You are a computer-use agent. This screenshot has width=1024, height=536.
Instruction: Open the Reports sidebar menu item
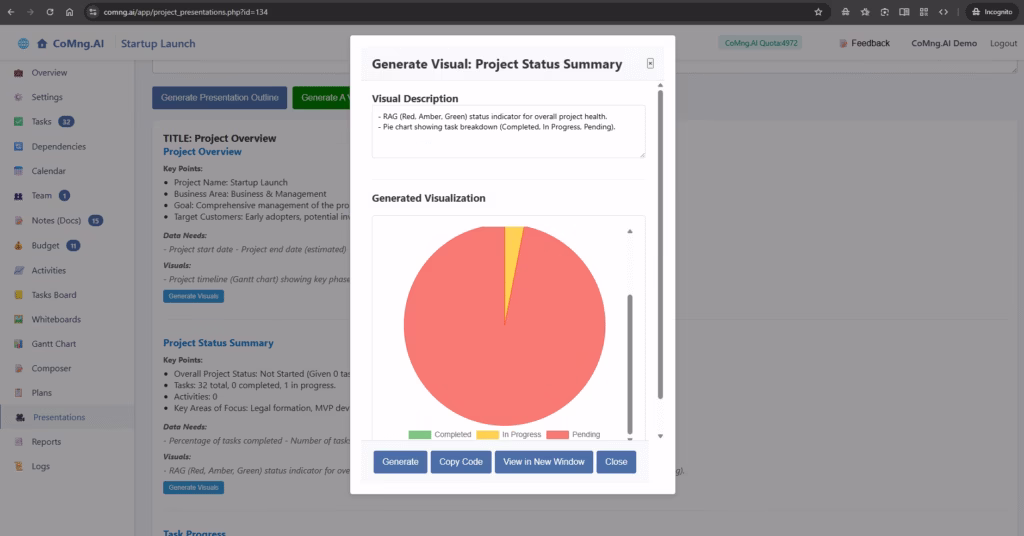tap(46, 442)
